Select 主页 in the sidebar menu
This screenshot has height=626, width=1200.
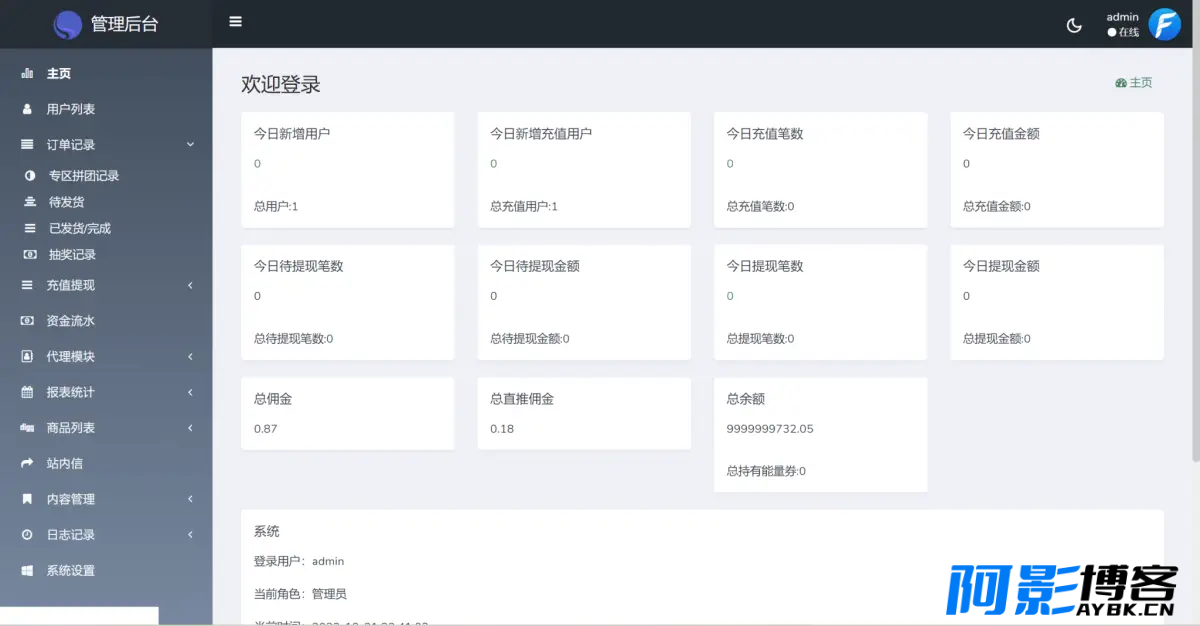[58, 73]
